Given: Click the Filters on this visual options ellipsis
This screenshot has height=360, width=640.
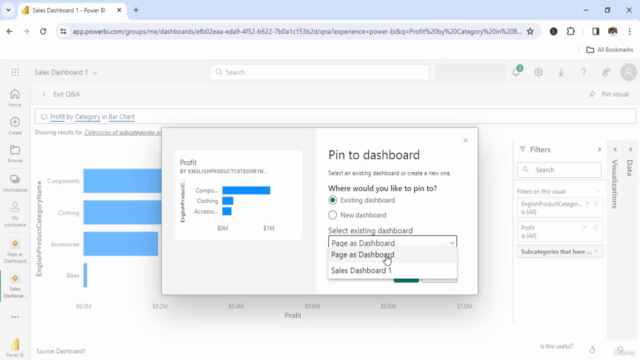Looking at the screenshot, I should click(599, 191).
